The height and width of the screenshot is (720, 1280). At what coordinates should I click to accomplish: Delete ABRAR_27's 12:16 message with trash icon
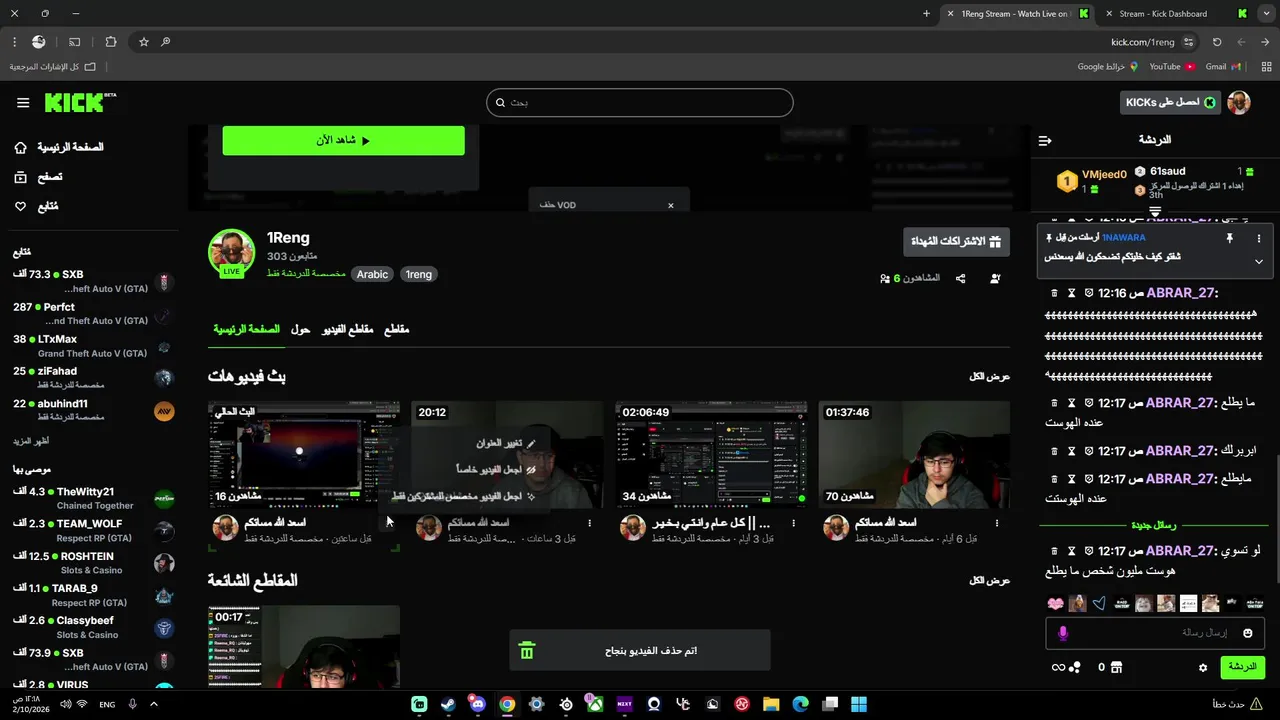click(x=1054, y=293)
